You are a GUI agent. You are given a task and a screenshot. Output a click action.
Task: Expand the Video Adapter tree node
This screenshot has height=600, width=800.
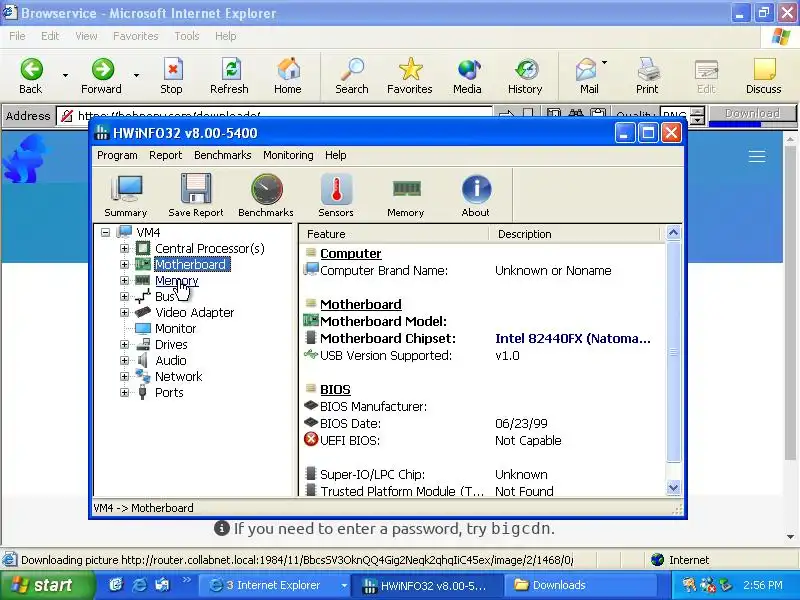pos(124,312)
